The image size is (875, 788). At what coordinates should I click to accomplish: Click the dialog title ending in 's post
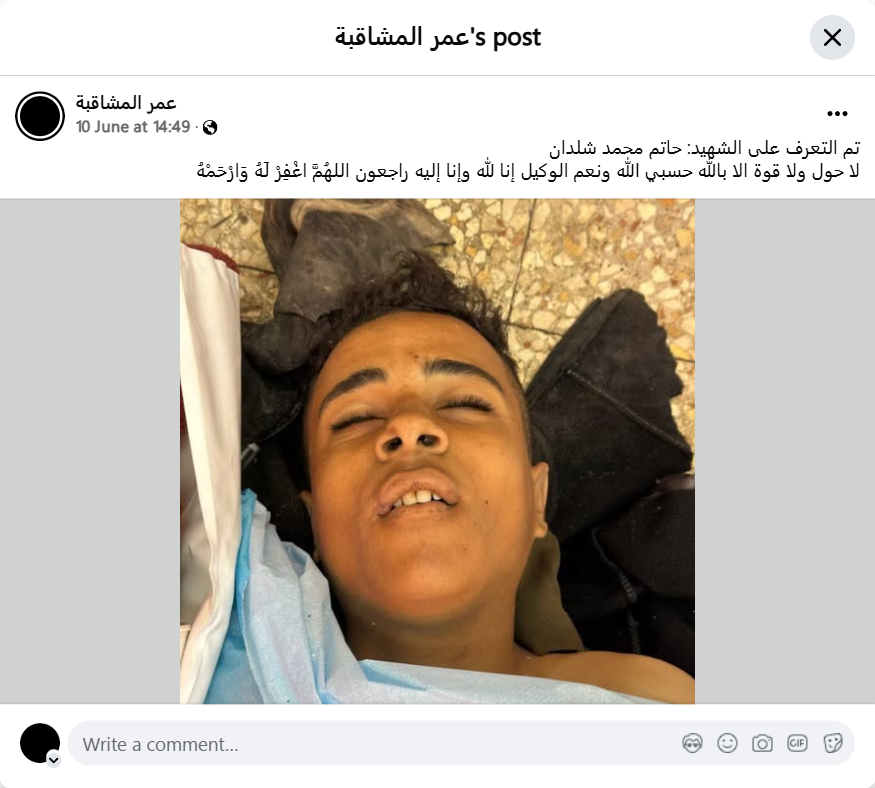pyautogui.click(x=438, y=37)
